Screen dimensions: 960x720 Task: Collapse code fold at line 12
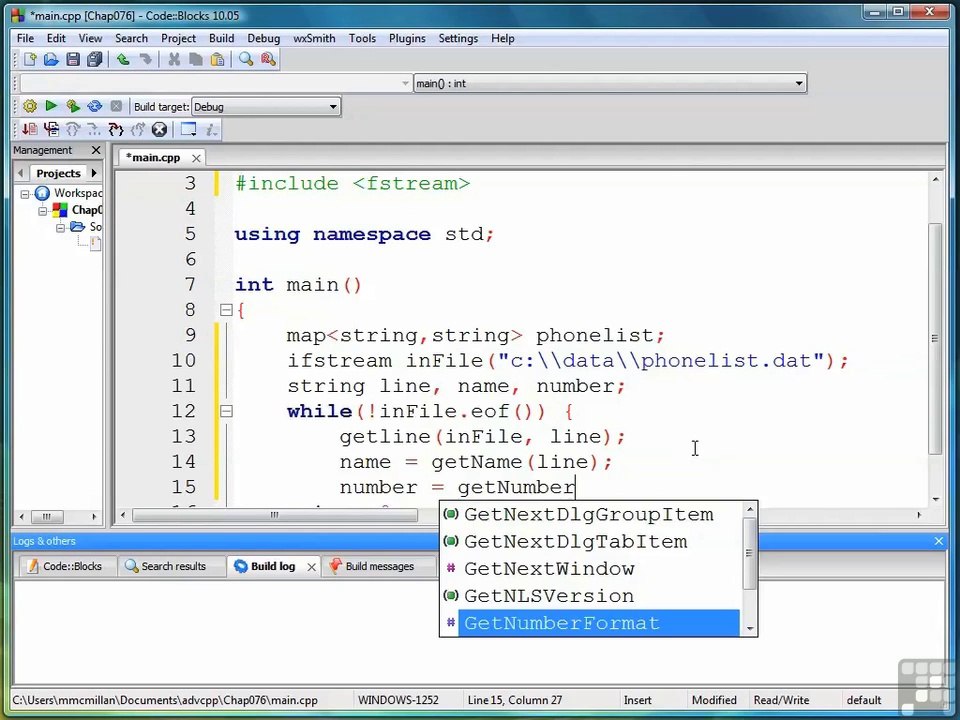tap(226, 411)
